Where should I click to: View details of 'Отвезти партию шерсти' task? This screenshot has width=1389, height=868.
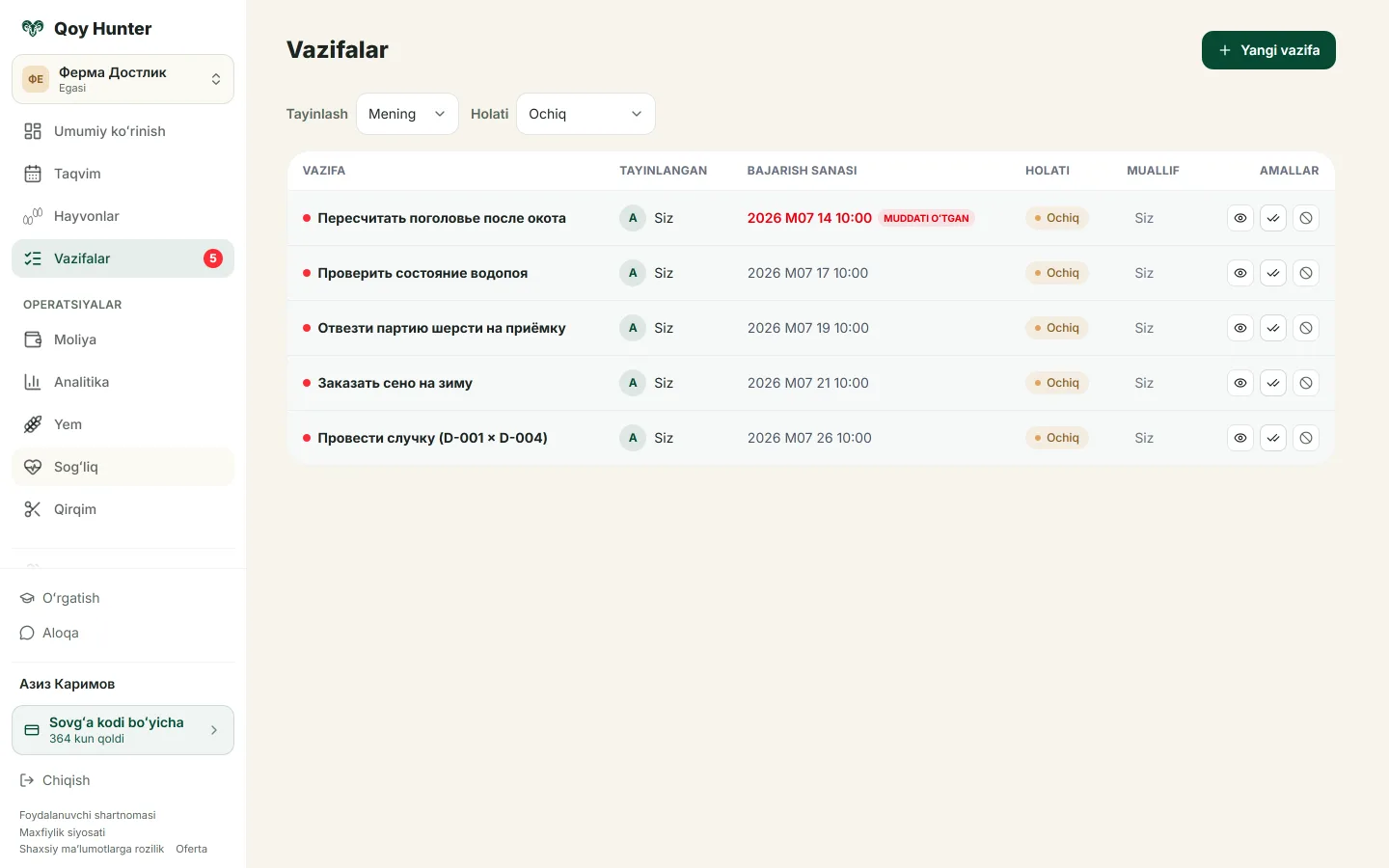(x=1240, y=328)
